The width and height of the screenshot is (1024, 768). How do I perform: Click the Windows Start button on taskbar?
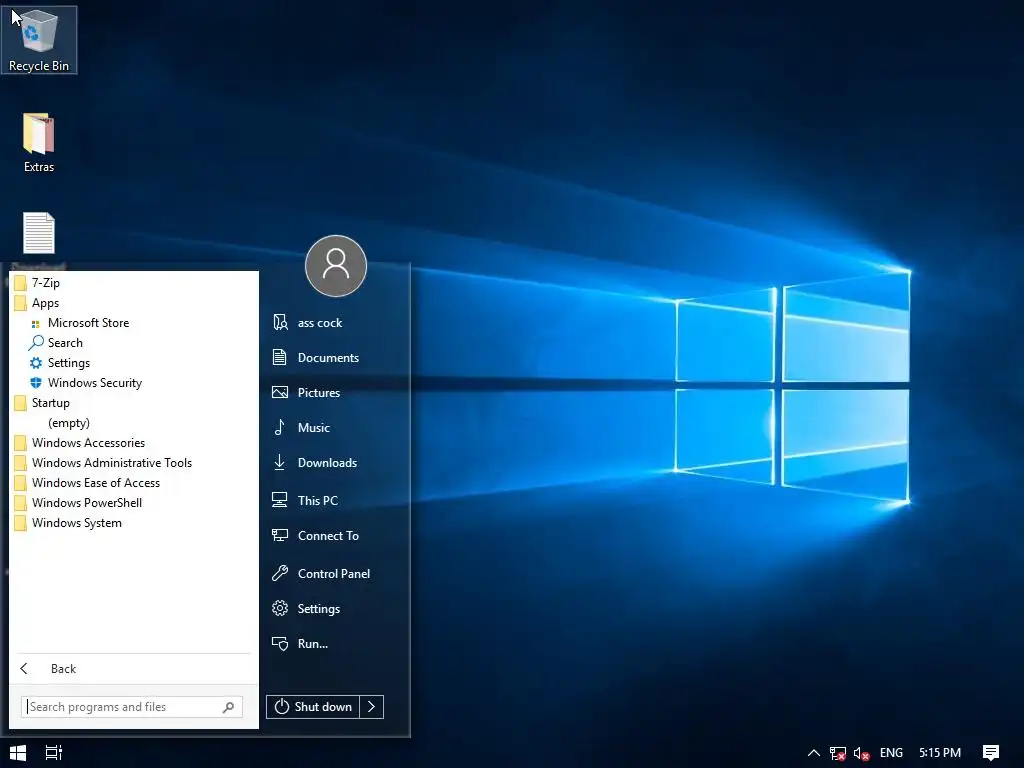click(18, 753)
